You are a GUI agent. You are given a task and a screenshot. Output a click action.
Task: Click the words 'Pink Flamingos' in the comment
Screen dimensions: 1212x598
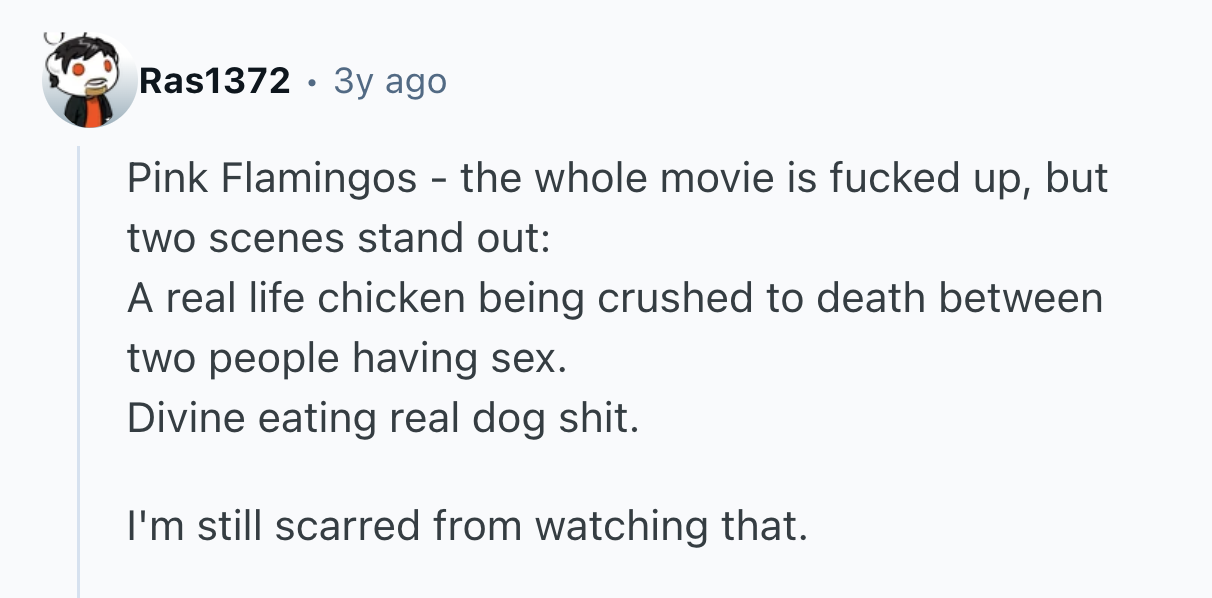[x=272, y=179]
